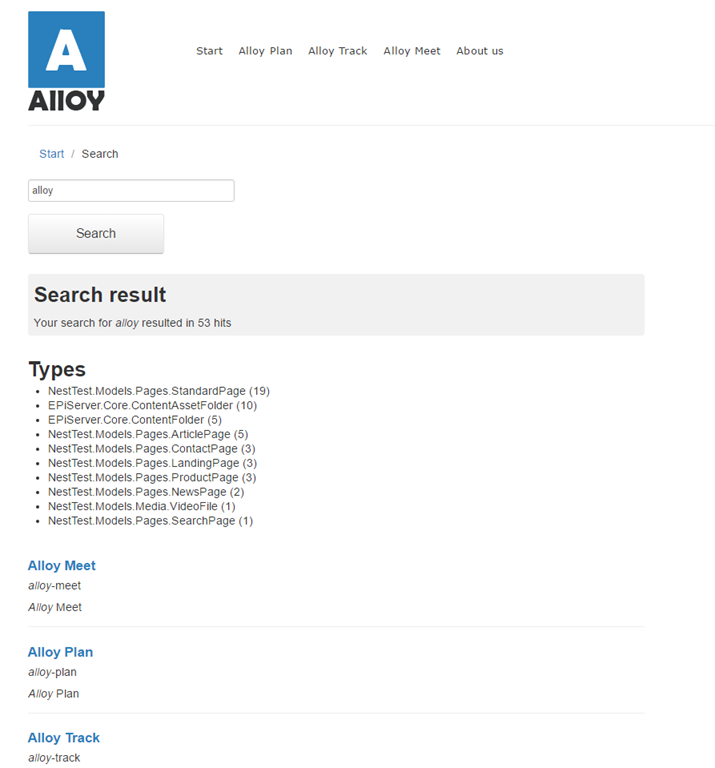Go to Alloy Track in navigation

click(337, 51)
